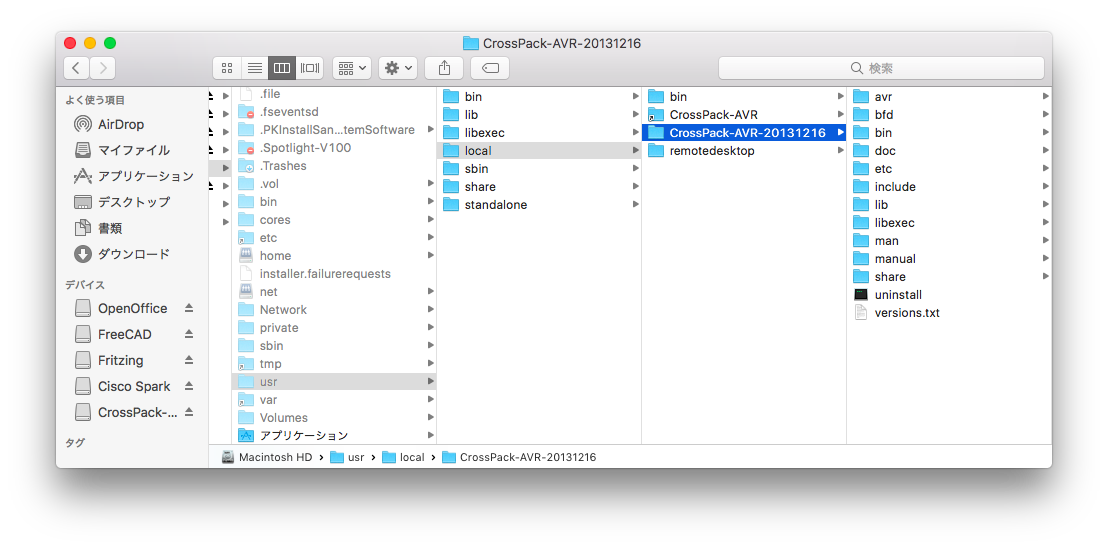1108x548 pixels.
Task: Select the tmp alias folder
Action: pos(334,364)
